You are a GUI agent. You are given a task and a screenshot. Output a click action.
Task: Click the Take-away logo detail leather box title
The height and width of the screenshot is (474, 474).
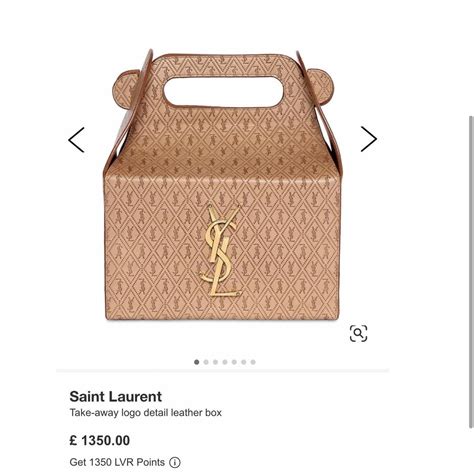tap(146, 413)
